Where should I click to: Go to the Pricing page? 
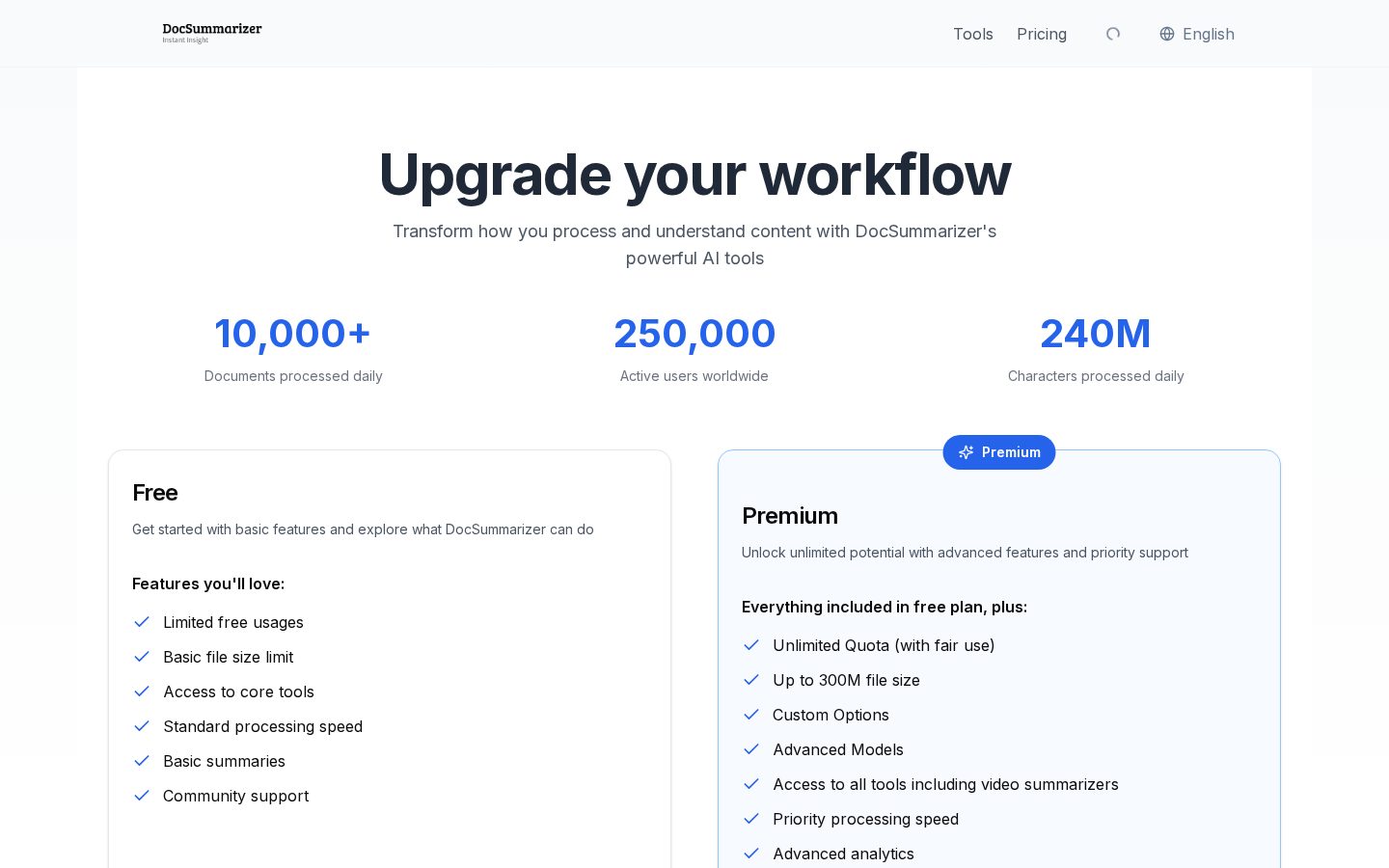pos(1042,34)
